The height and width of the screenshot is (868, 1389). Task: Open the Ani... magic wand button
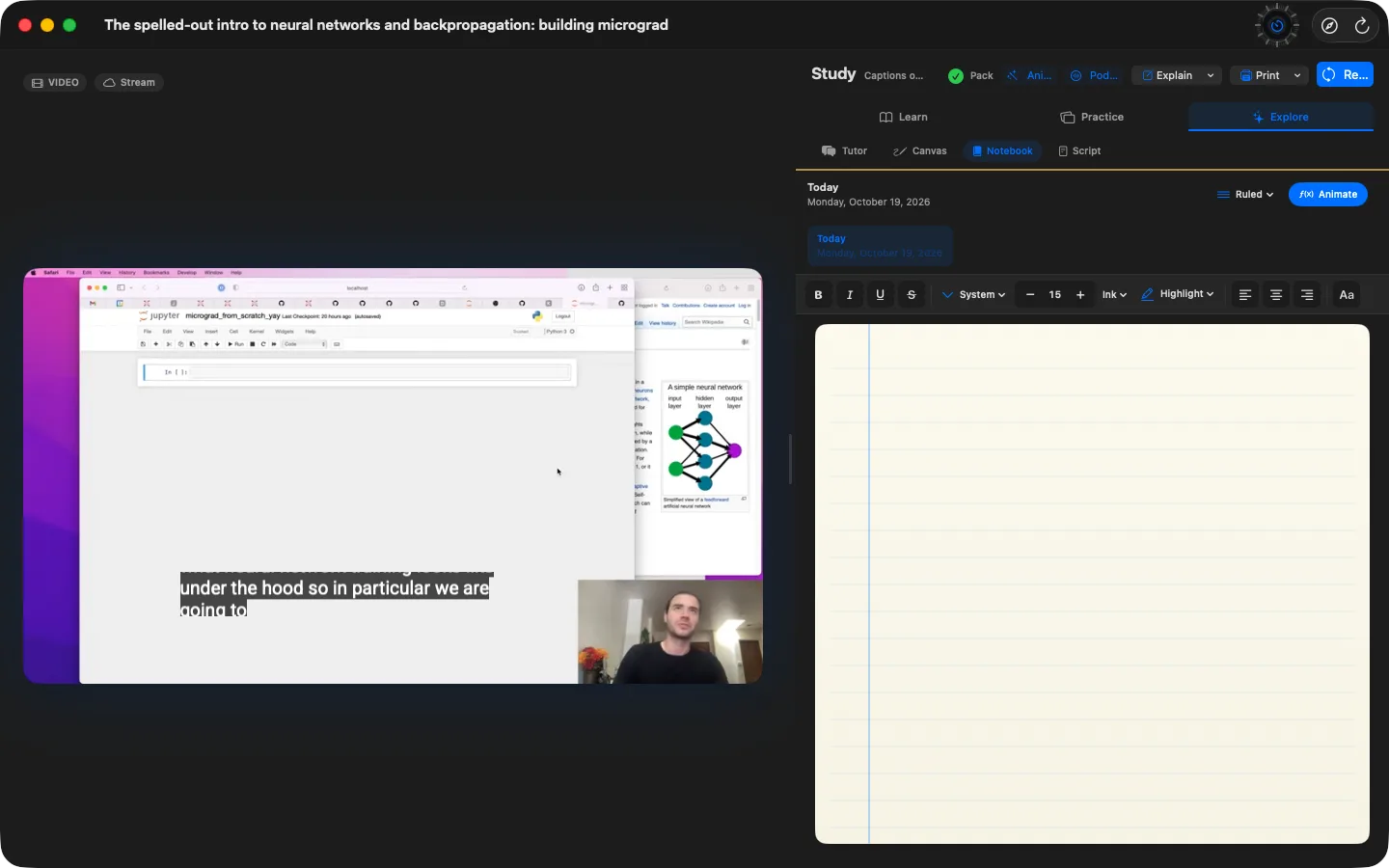point(1029,75)
